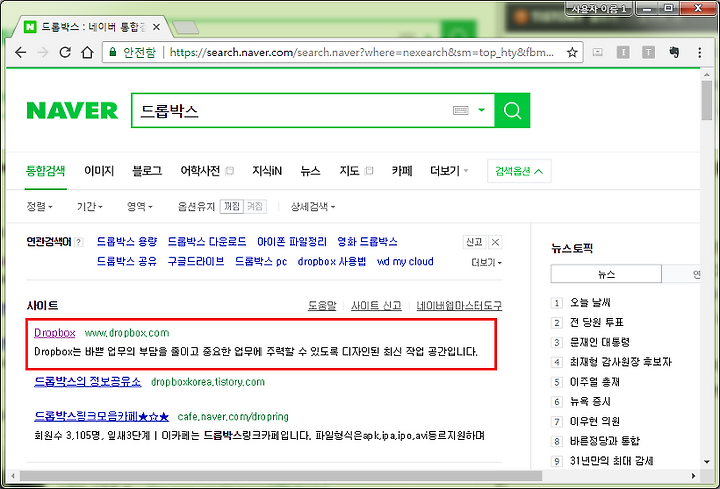Open a new browser tab
This screenshot has height=489, width=720.
click(x=185, y=28)
